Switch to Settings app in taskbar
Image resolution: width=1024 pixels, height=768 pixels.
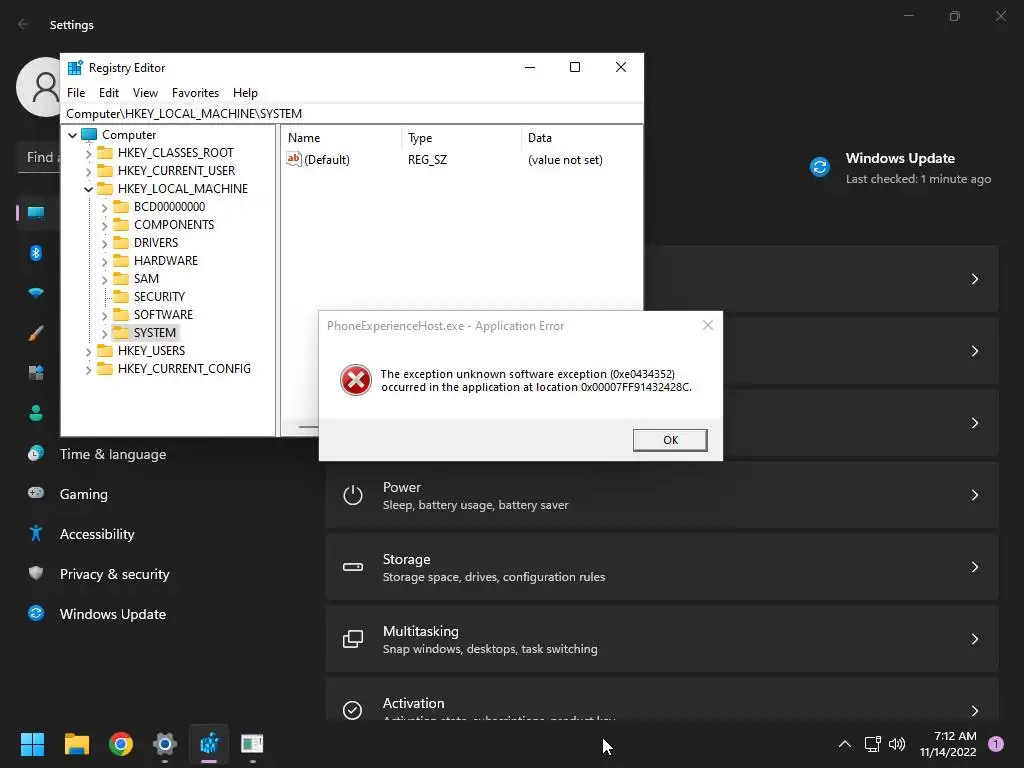[165, 744]
